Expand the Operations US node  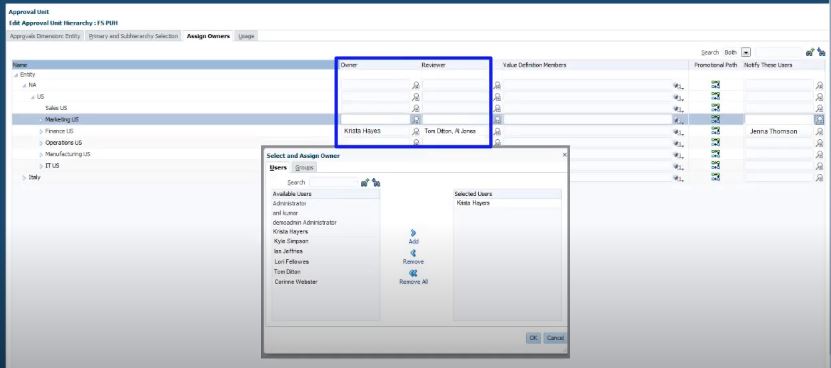[x=41, y=143]
